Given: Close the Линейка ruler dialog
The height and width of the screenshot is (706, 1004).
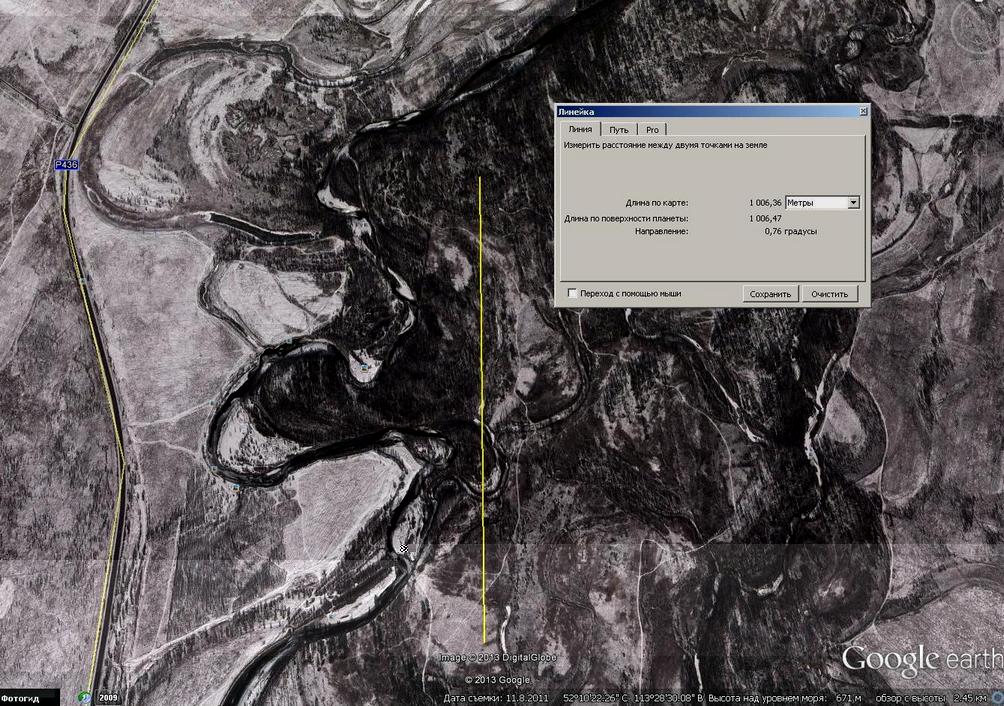Looking at the screenshot, I should (862, 112).
